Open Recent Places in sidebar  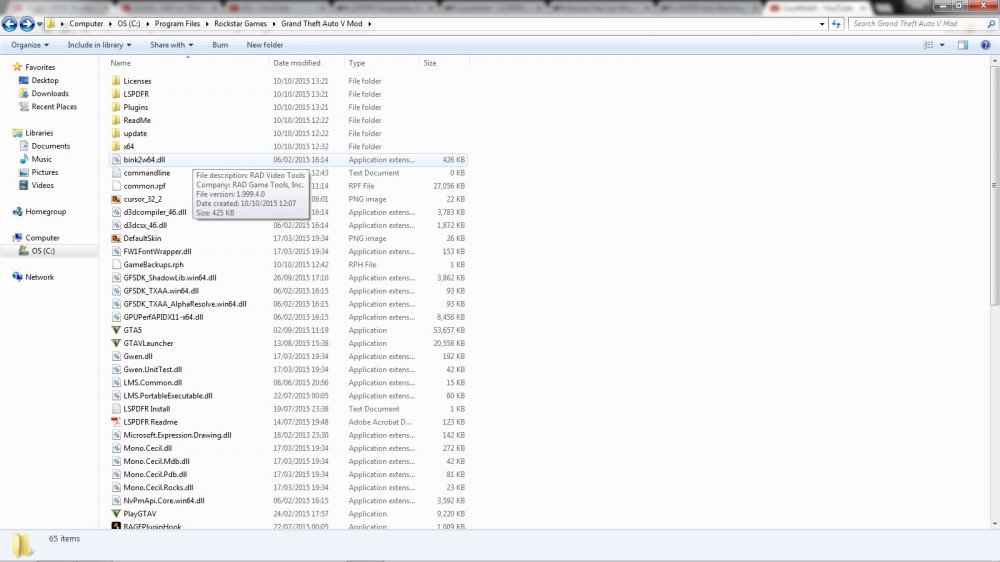click(47, 107)
